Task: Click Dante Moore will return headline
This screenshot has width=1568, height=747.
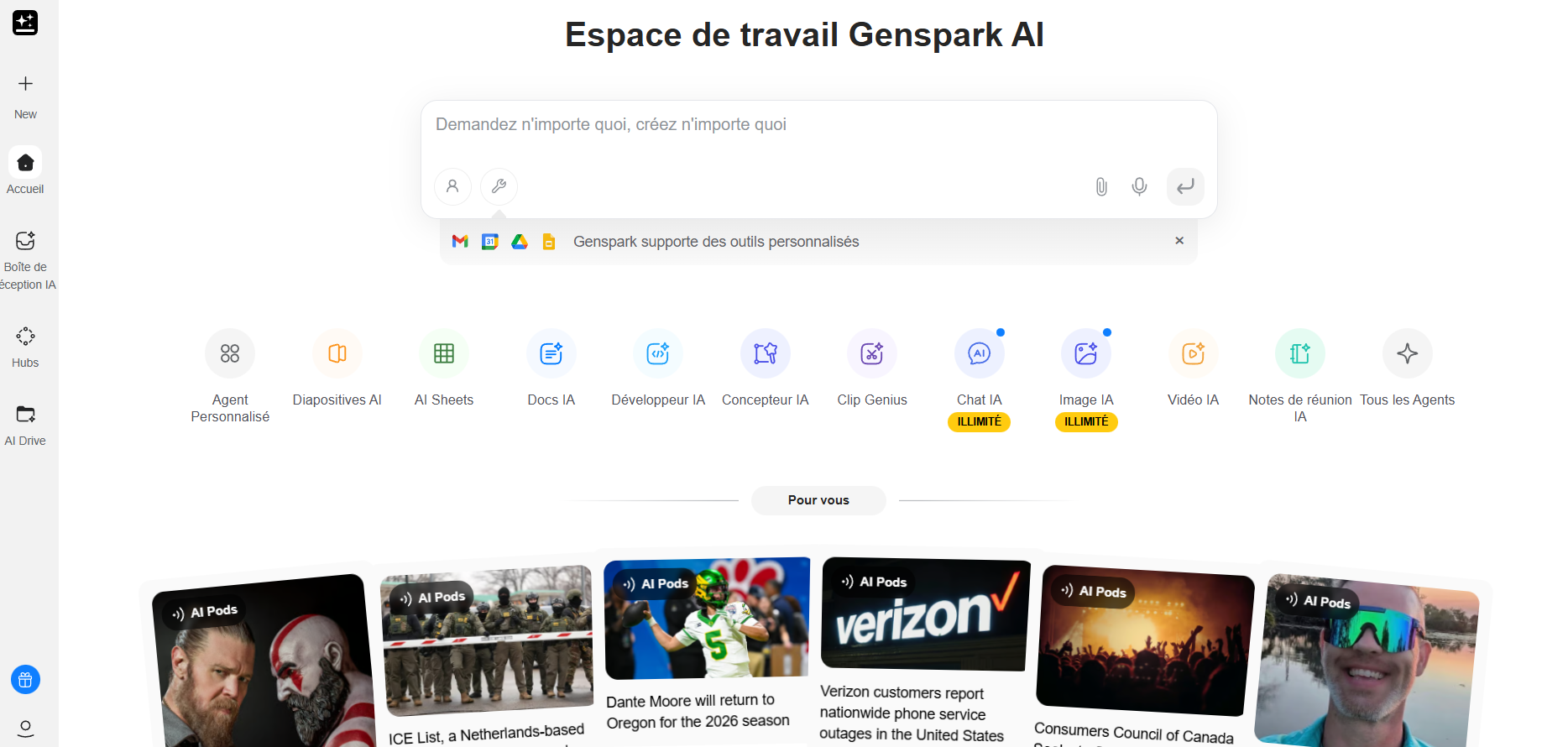Action: pyautogui.click(x=698, y=711)
